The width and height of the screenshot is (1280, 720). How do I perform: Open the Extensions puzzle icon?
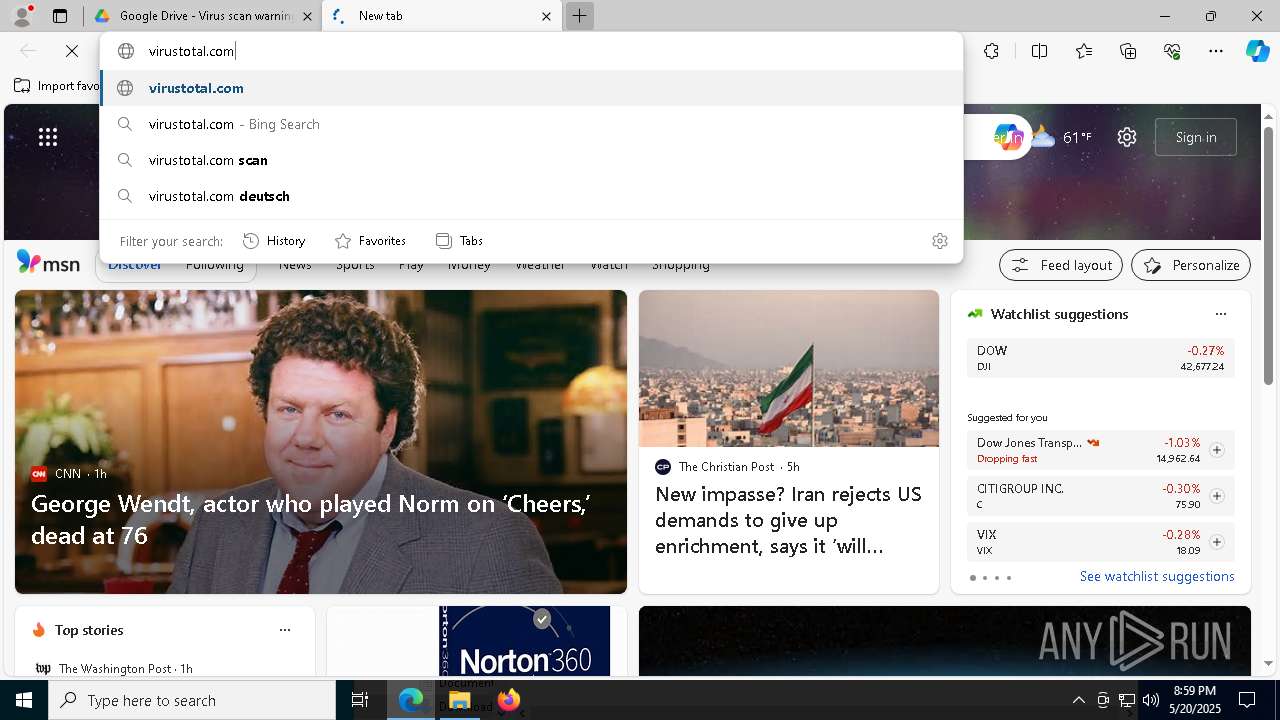[991, 51]
